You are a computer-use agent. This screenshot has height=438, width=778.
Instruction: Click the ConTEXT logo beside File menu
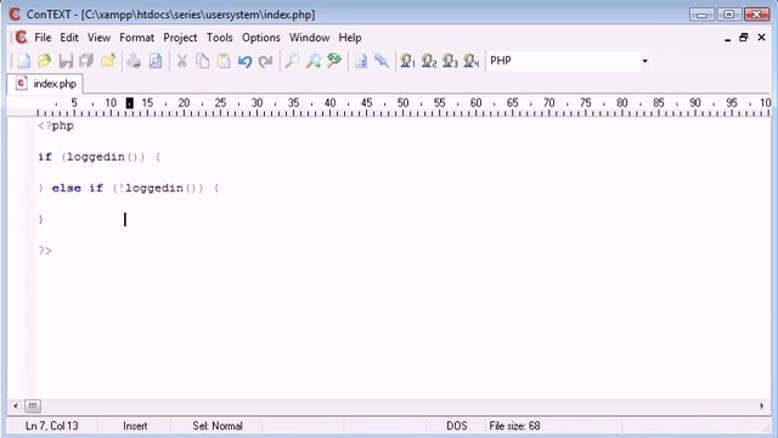(x=21, y=37)
